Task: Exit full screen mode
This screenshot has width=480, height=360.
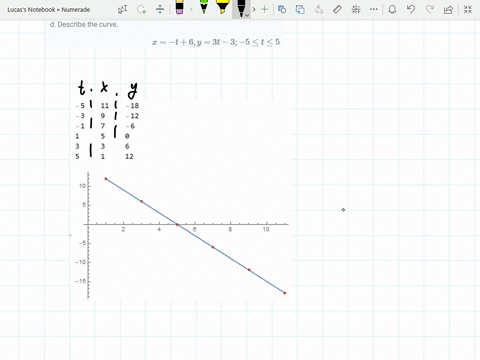Action: tap(468, 9)
